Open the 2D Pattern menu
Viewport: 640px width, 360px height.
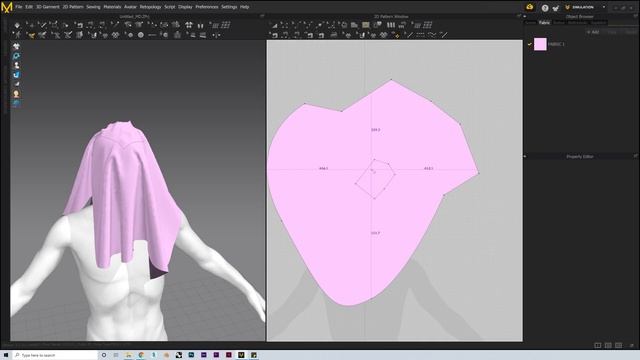[x=73, y=7]
